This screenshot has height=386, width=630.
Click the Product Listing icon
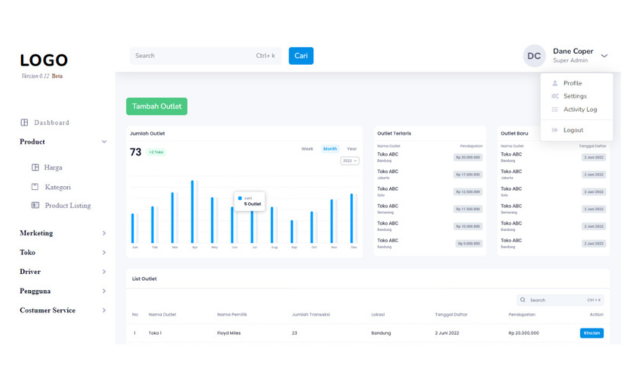pyautogui.click(x=35, y=205)
